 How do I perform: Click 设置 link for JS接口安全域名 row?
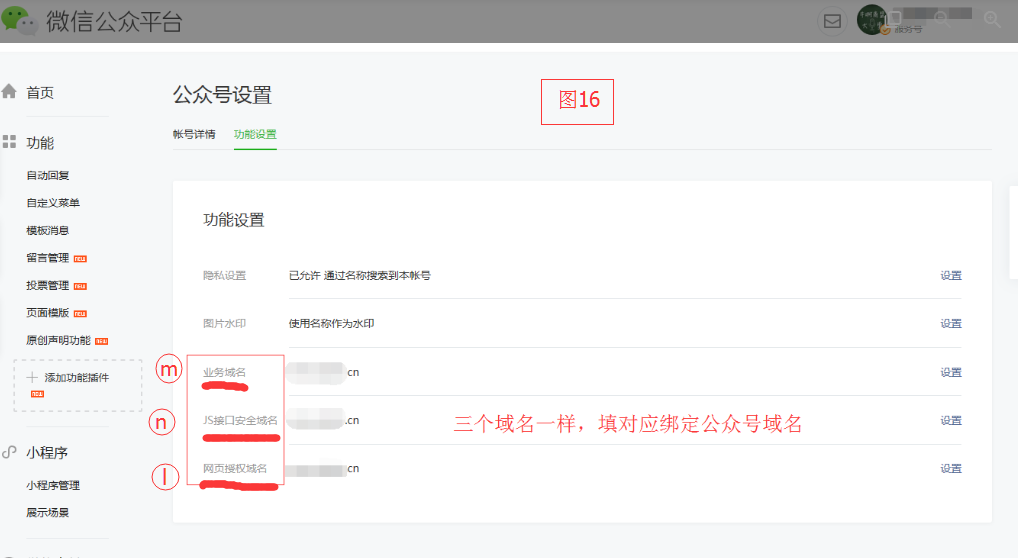point(951,420)
